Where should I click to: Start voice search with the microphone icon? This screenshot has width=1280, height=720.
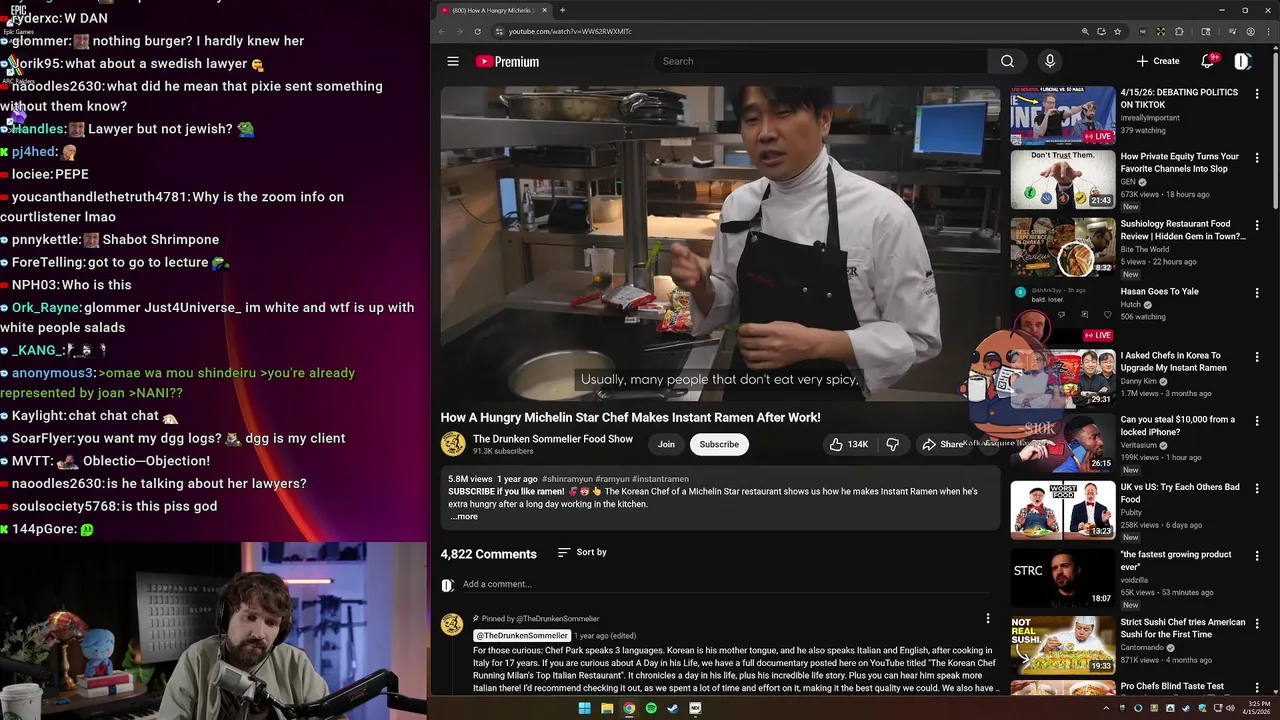1049,61
